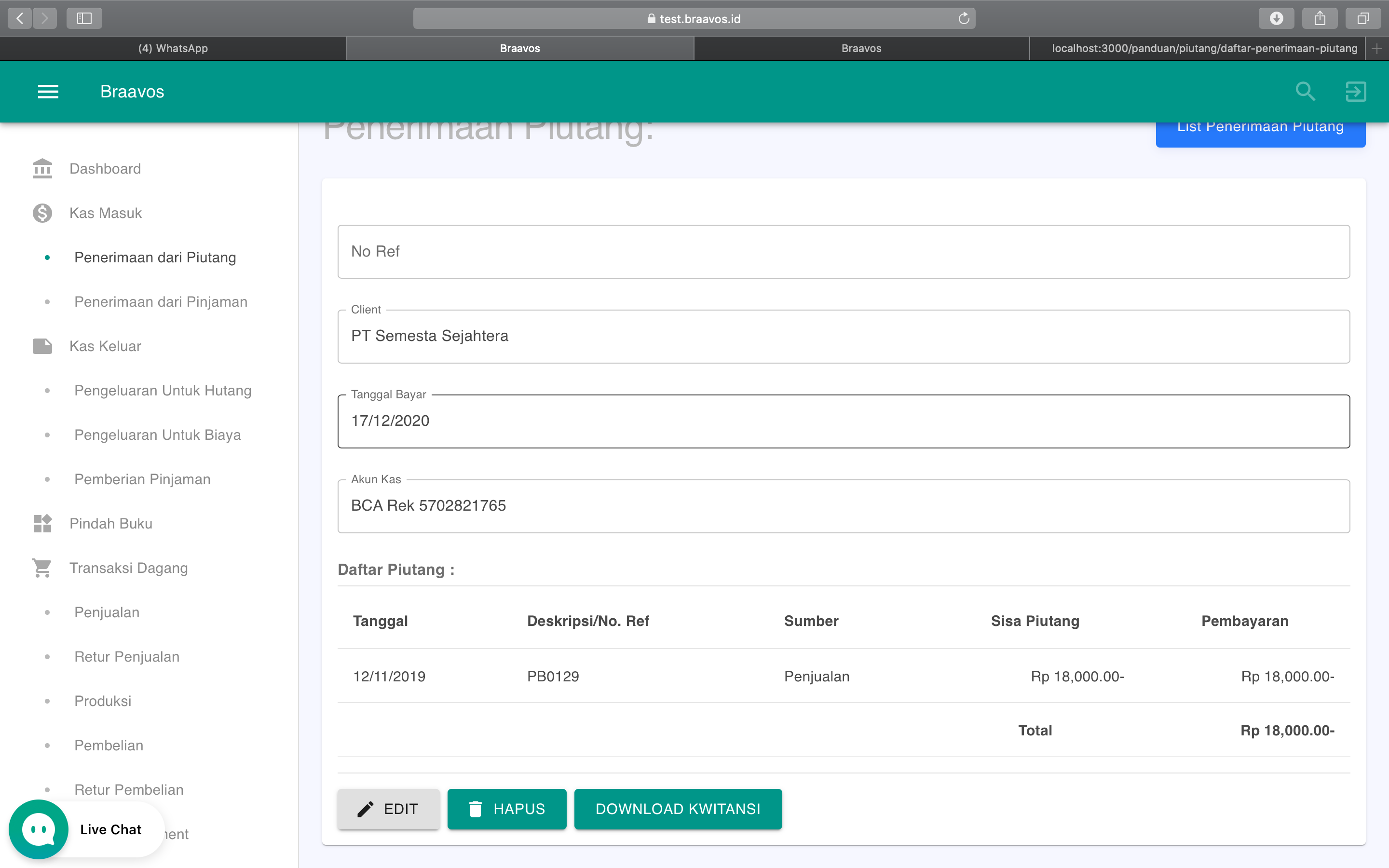Screen dimensions: 1389x868
Task: Switch to the WhatsApp browser tab
Action: coord(173,48)
